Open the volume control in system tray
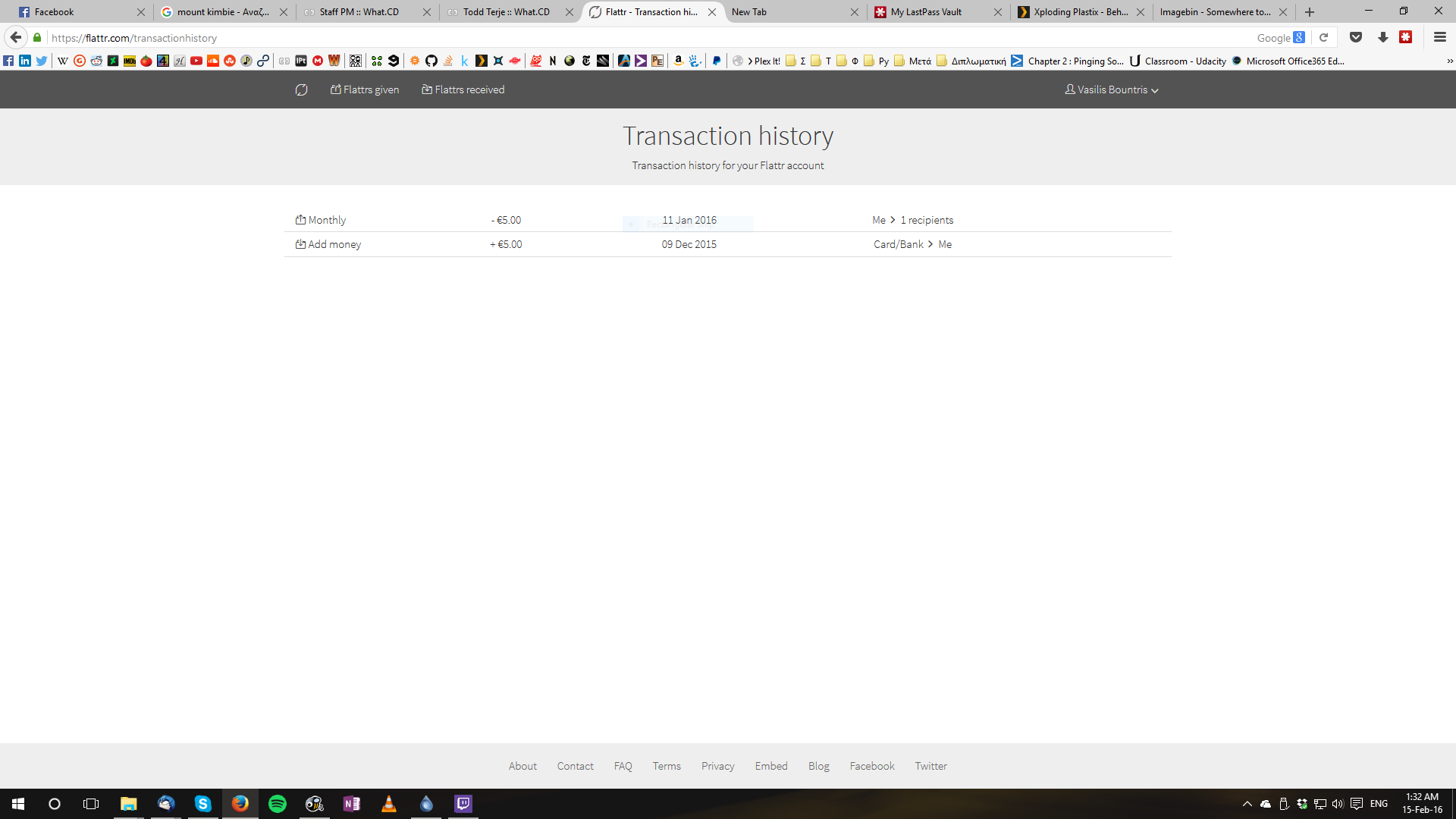The width and height of the screenshot is (1456, 819). coord(1338,804)
